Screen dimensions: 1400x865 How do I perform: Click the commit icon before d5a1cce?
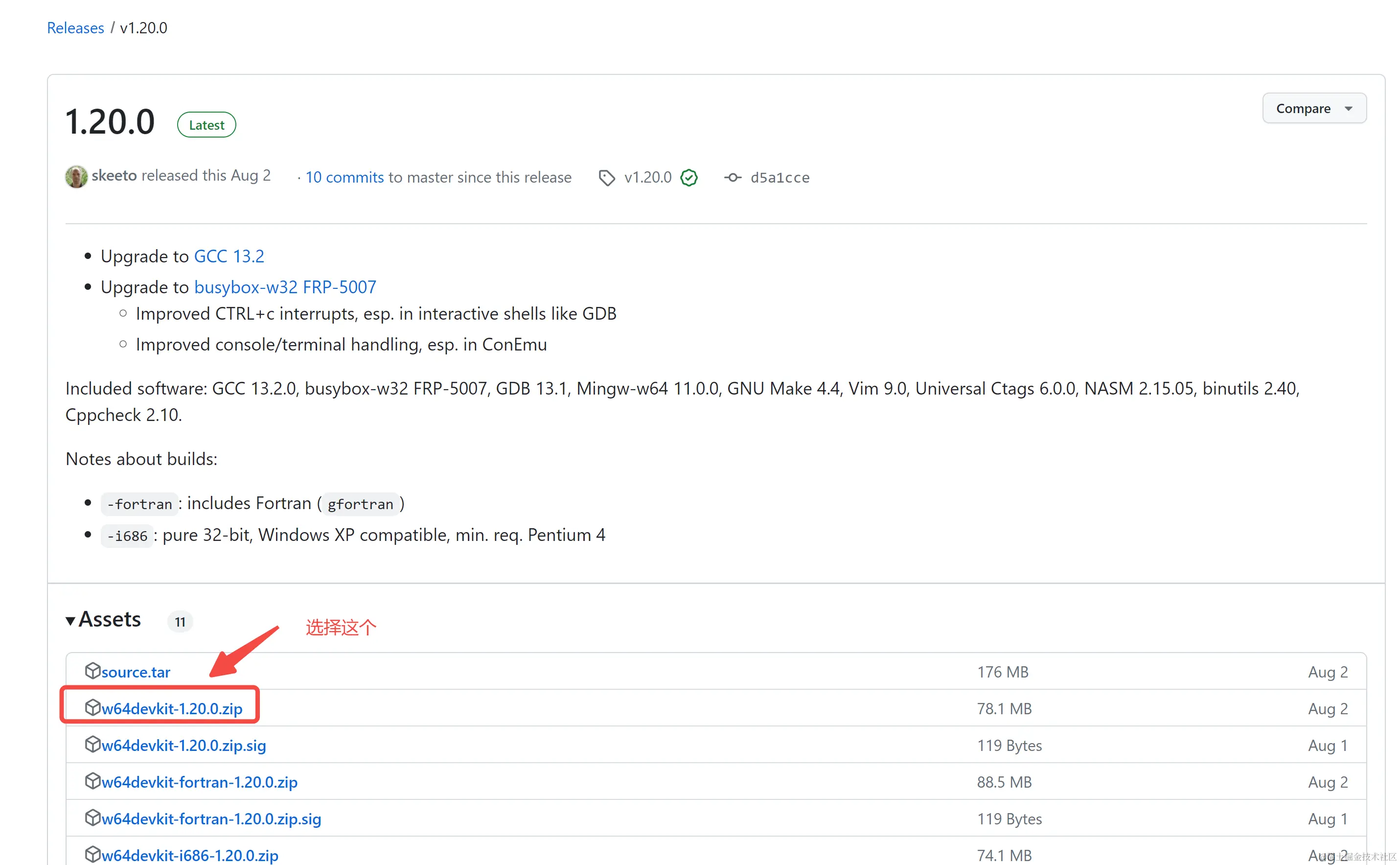tap(733, 178)
